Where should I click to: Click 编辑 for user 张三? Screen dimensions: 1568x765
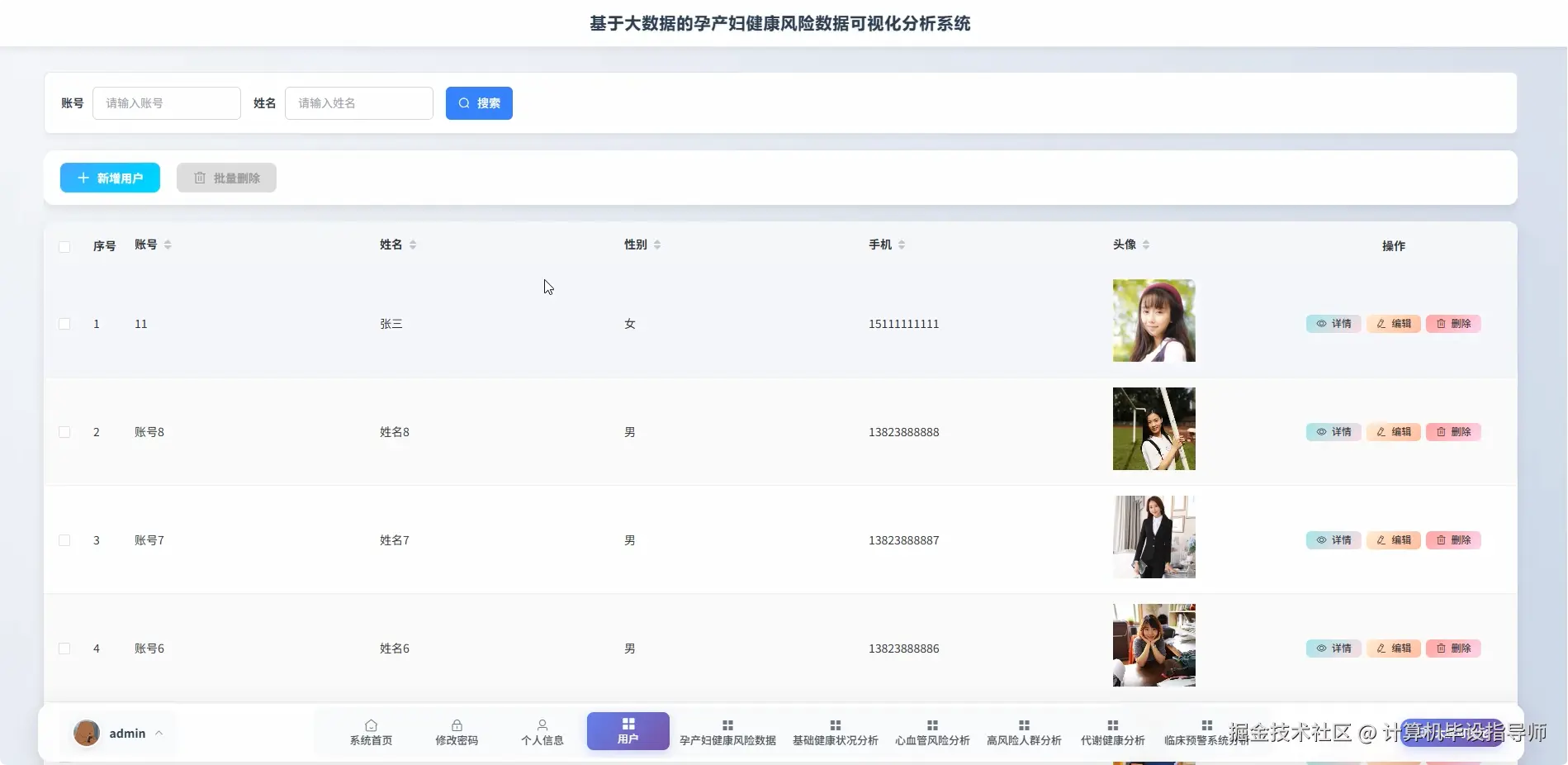(x=1394, y=324)
